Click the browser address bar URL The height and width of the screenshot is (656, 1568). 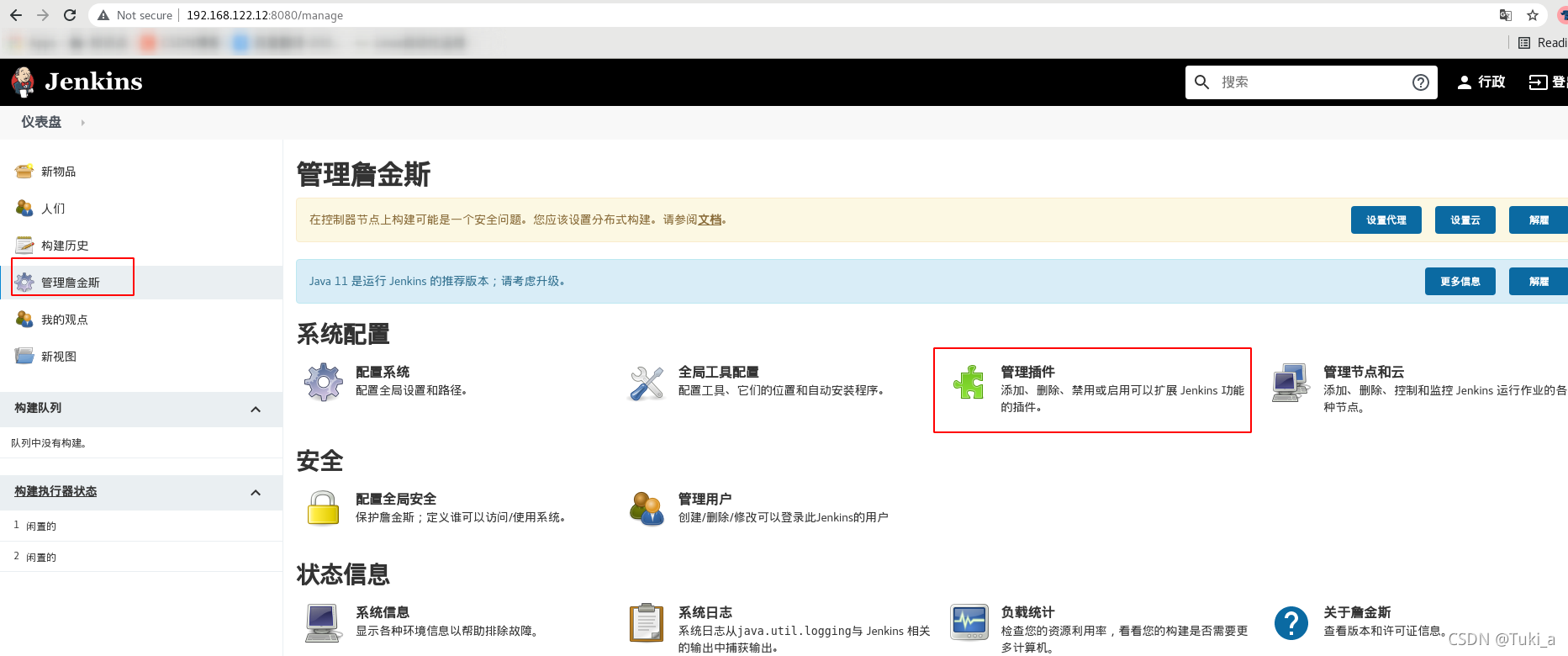click(x=264, y=15)
